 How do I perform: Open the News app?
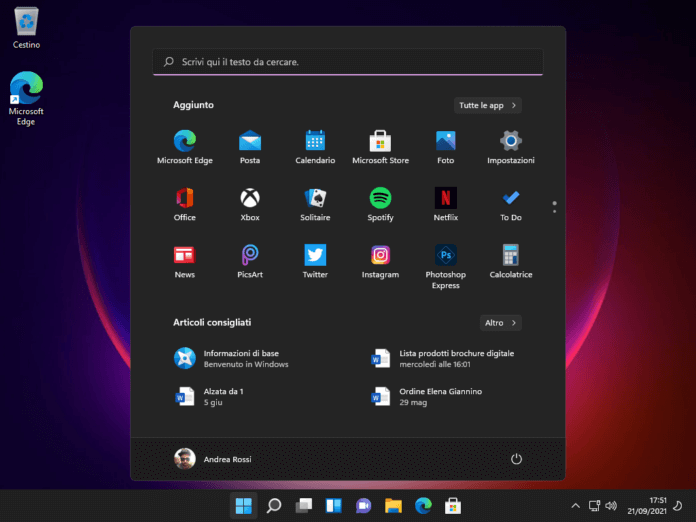(x=185, y=261)
